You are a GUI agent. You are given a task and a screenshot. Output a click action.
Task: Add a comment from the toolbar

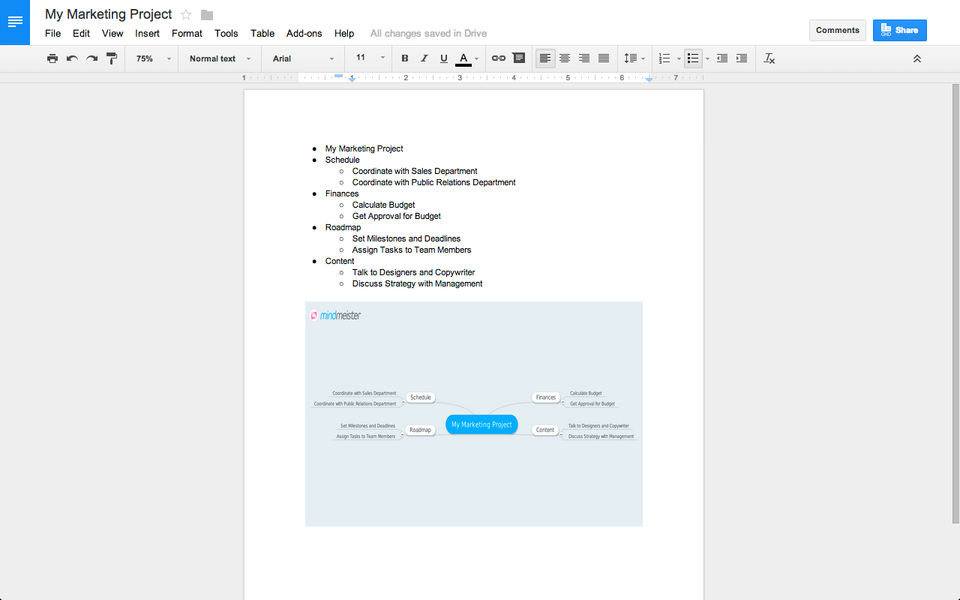pyautogui.click(x=518, y=59)
